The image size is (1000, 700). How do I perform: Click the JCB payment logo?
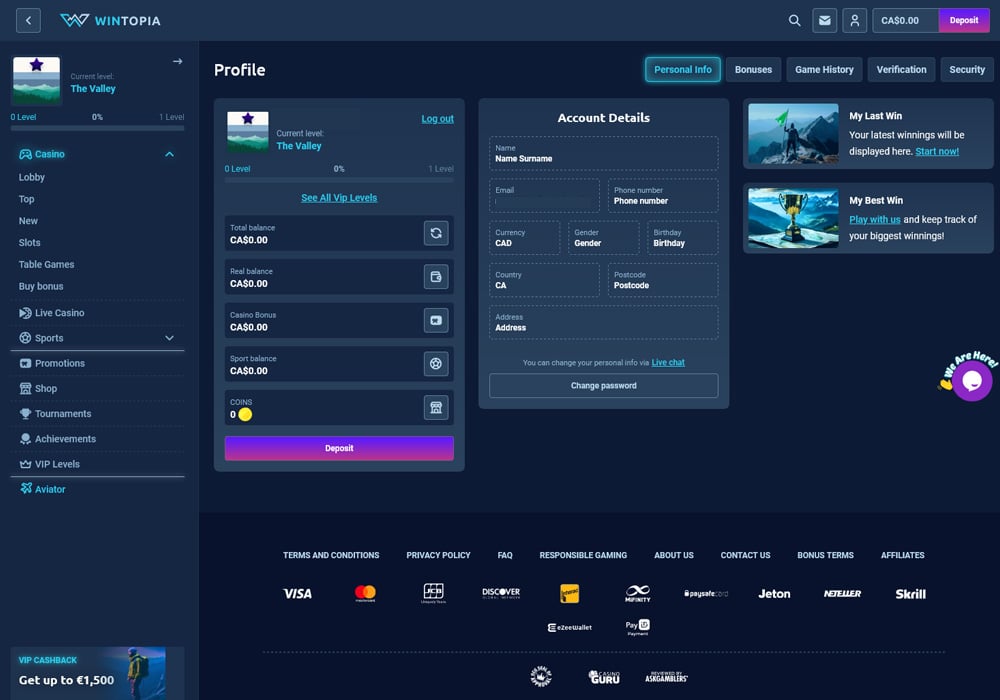[434, 594]
